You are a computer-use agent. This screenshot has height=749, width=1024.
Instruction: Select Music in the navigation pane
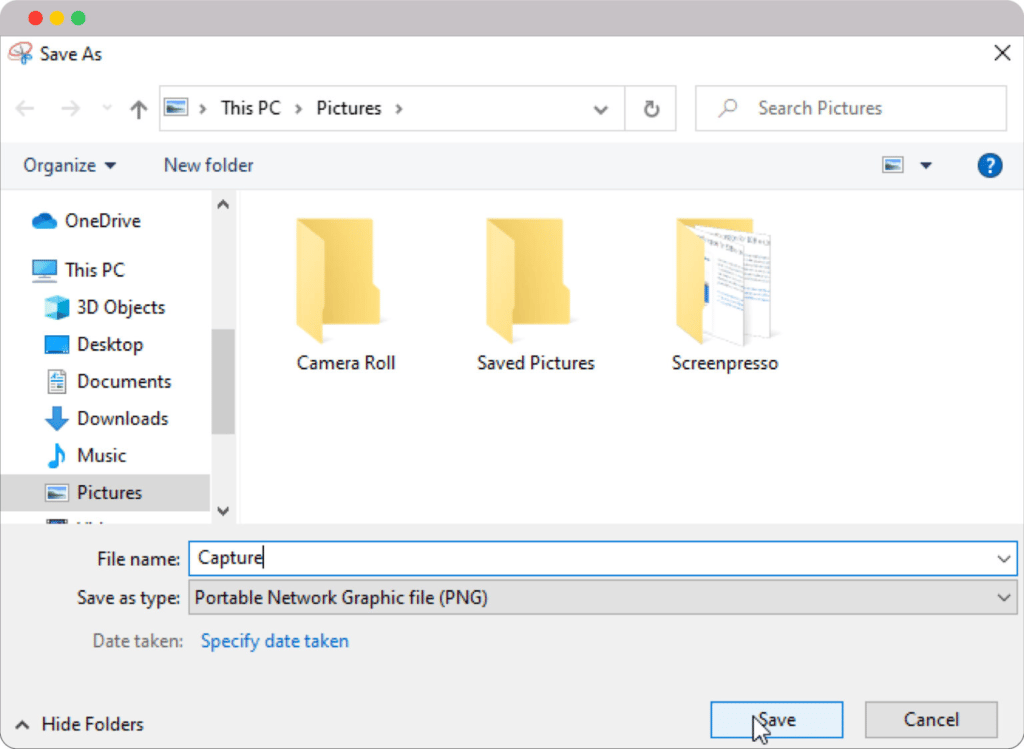point(101,455)
